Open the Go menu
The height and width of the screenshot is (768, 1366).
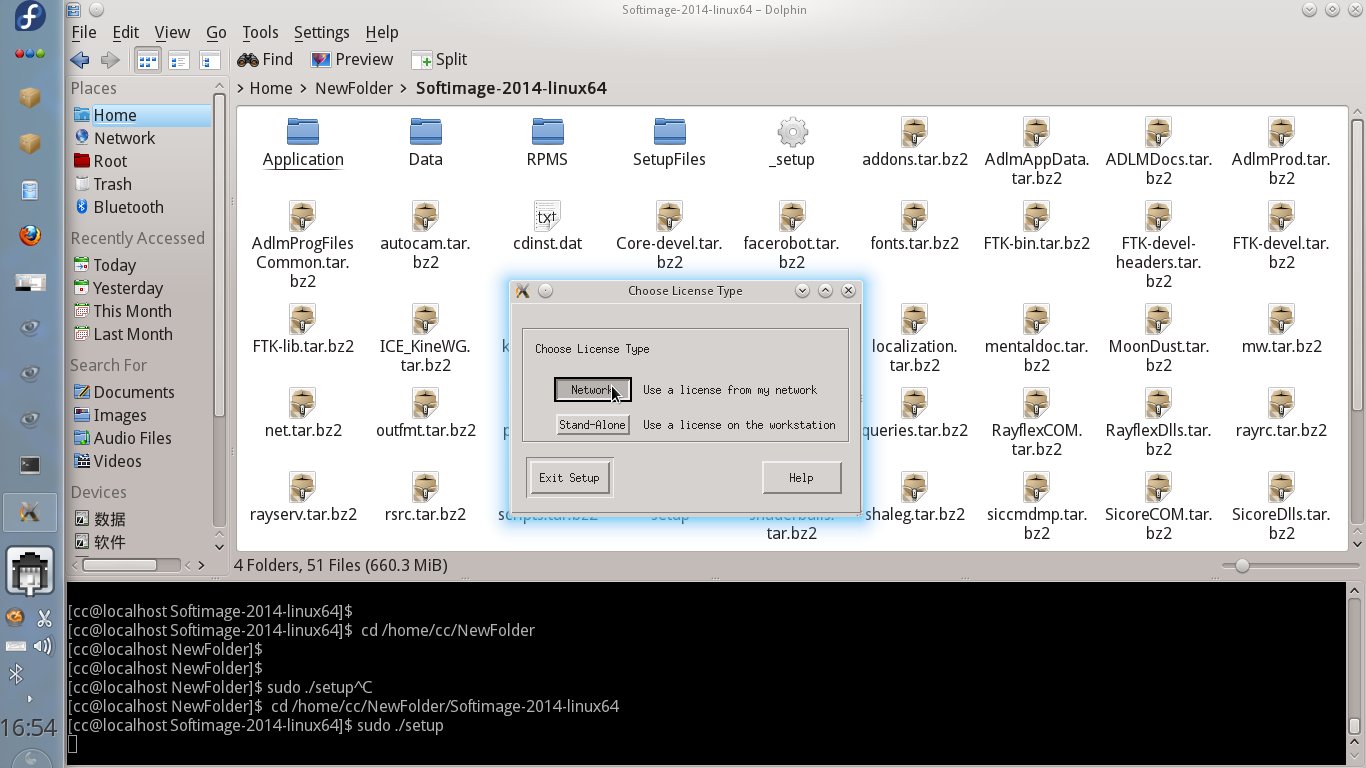pyautogui.click(x=216, y=32)
